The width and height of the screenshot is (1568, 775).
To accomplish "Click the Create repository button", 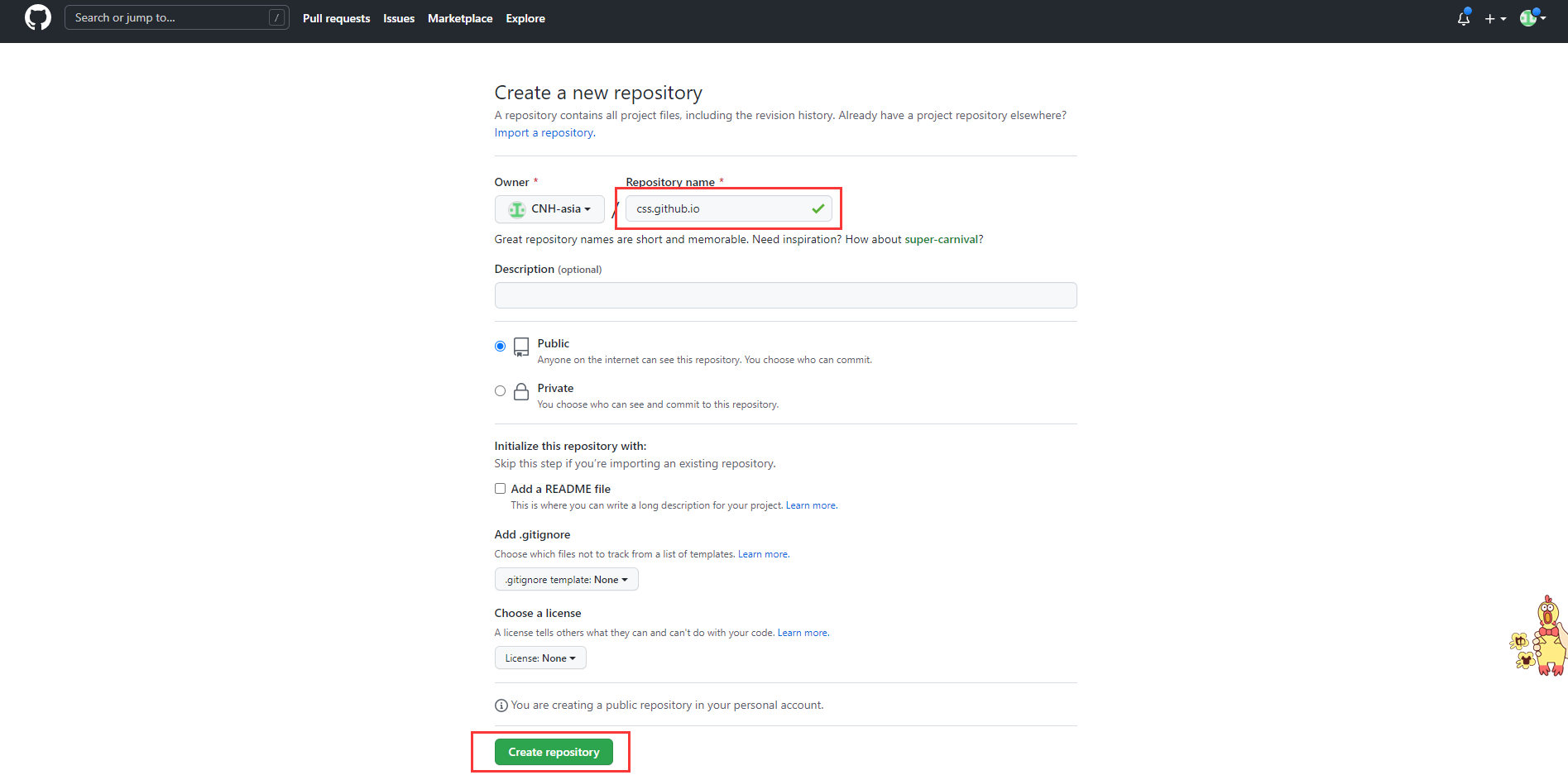I will 554,752.
